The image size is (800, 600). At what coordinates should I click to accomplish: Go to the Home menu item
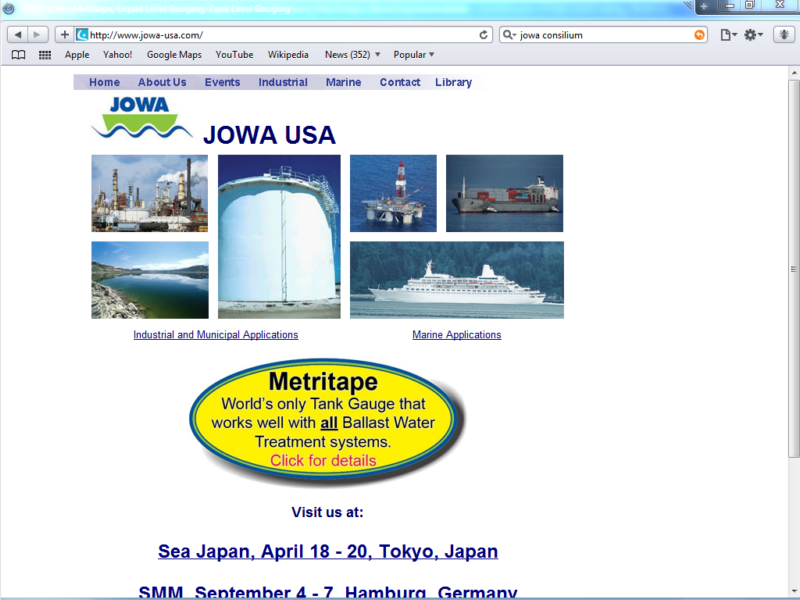coord(105,82)
